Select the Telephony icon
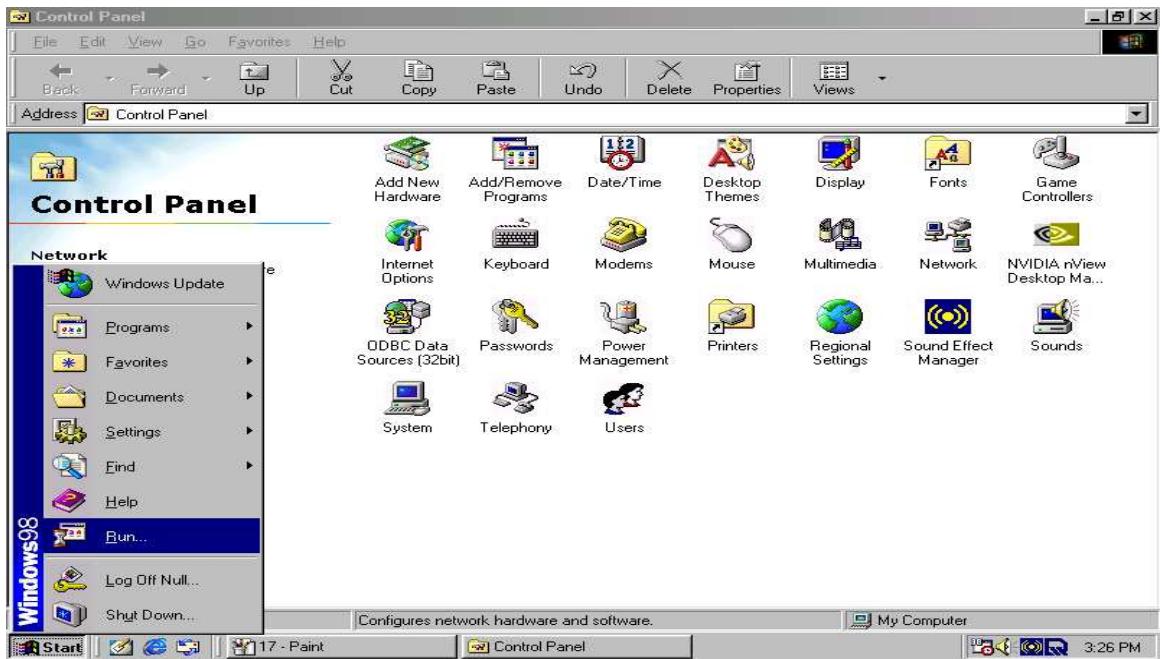This screenshot has height=659, width=1162. tap(515, 408)
